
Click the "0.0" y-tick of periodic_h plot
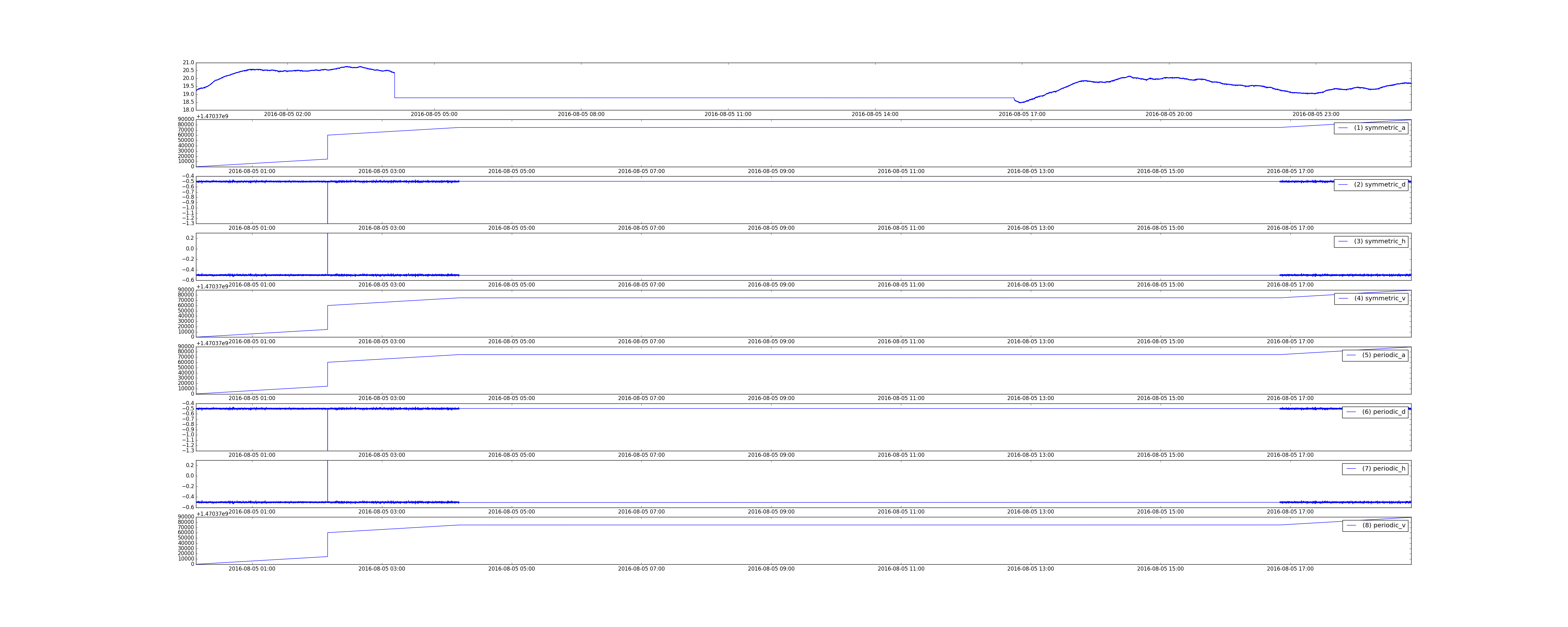point(190,476)
